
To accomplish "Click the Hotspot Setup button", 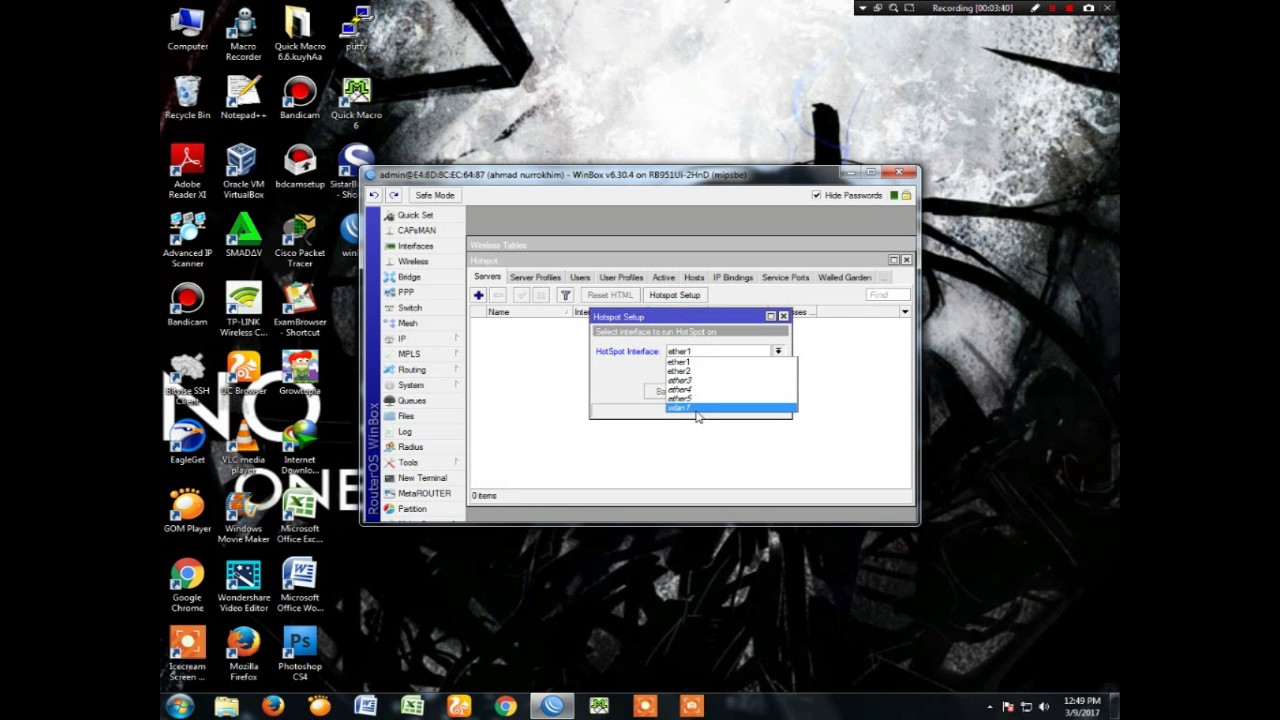I will [675, 295].
